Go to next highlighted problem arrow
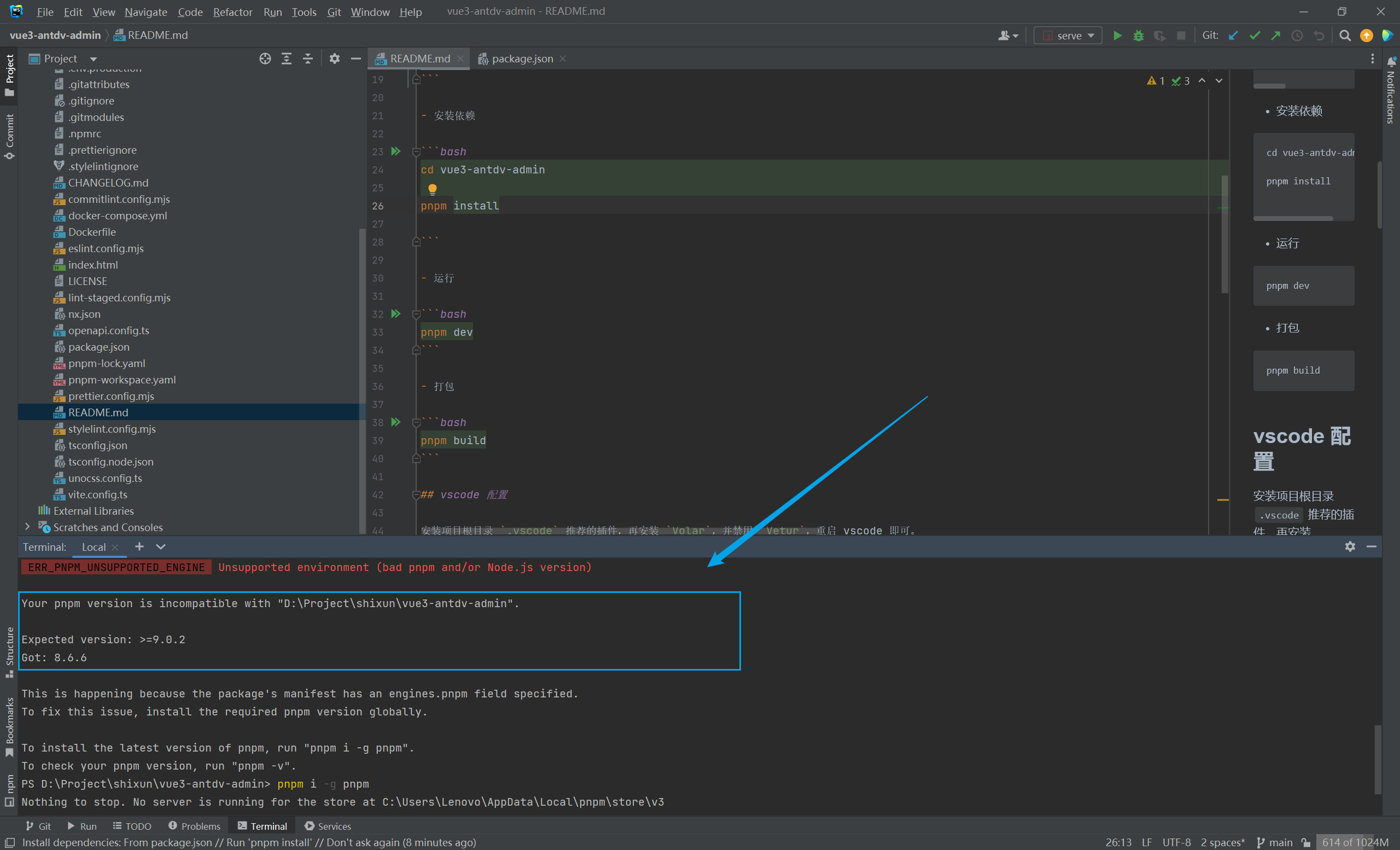Viewport: 1400px width, 850px height. click(x=1219, y=81)
